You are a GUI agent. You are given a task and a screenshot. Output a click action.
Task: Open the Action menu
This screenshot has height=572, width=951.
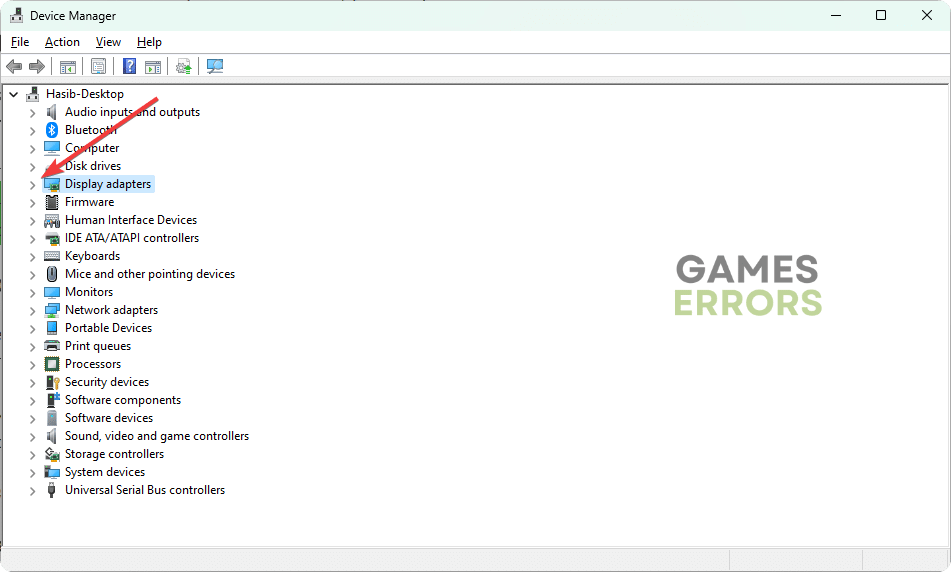(x=62, y=42)
